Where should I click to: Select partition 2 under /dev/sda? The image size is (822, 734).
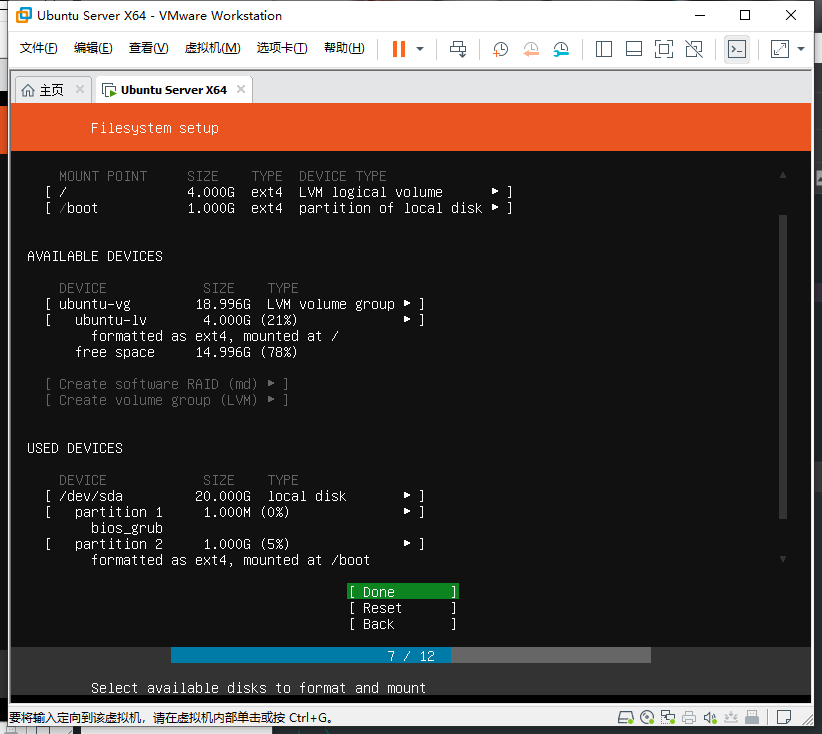235,544
